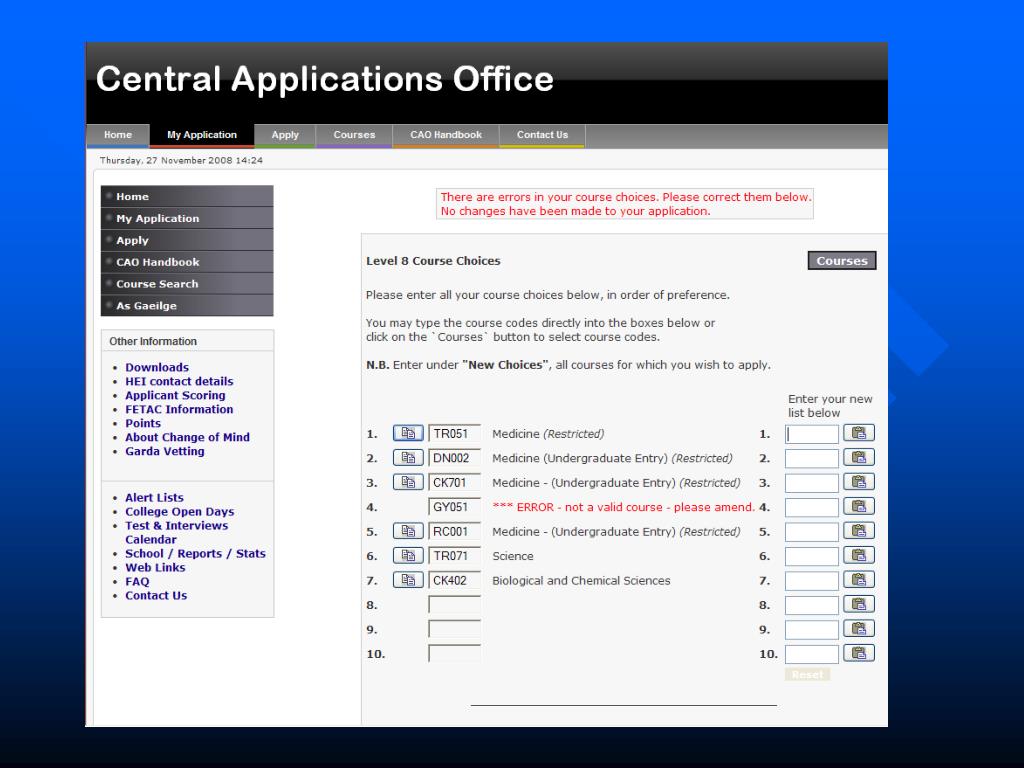Screen dimensions: 1024x768
Task: Click copy icon beside TR051 Medicine
Action: coord(408,433)
